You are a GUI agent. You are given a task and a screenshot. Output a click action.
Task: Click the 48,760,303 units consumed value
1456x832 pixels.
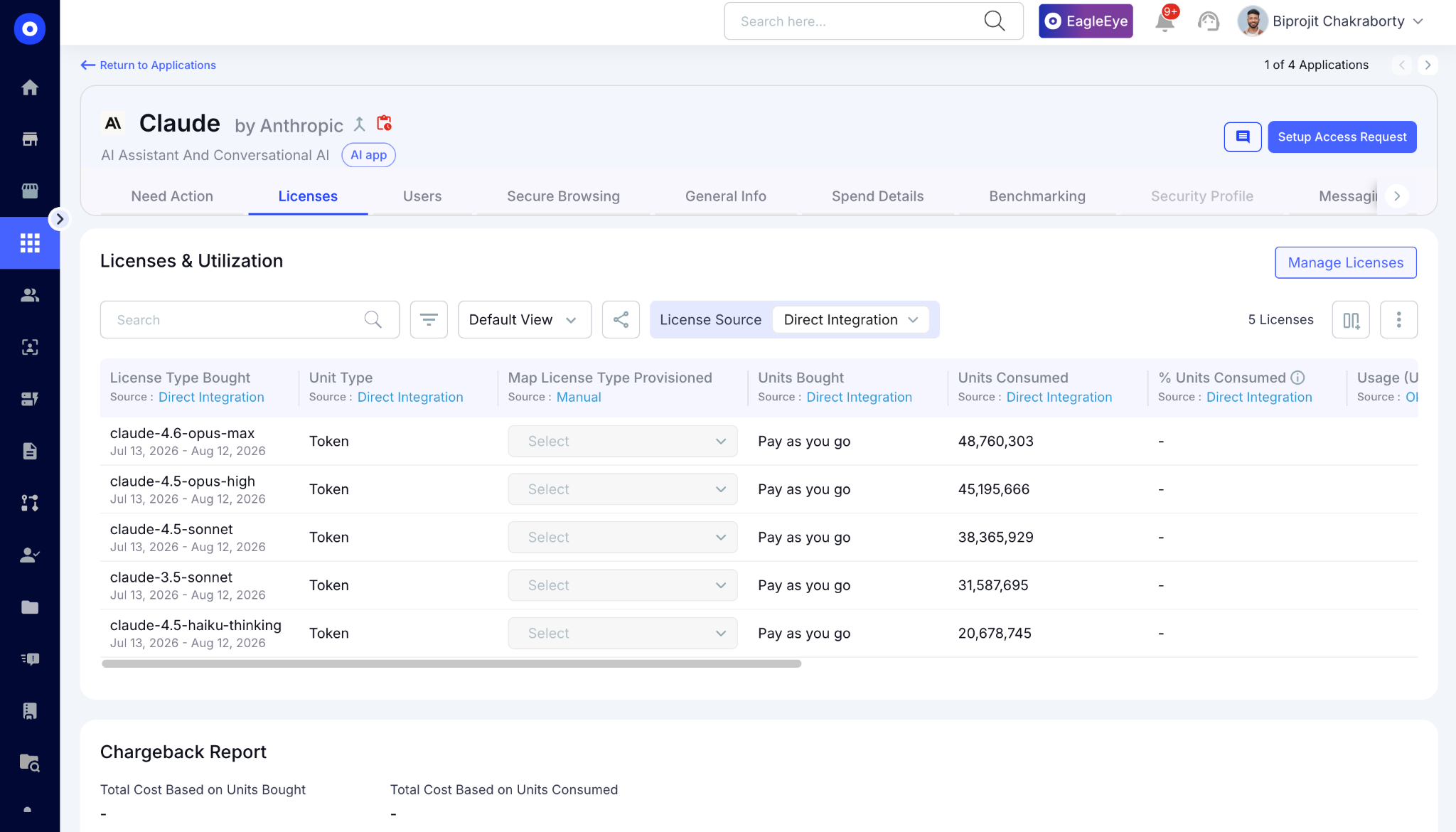coord(995,441)
